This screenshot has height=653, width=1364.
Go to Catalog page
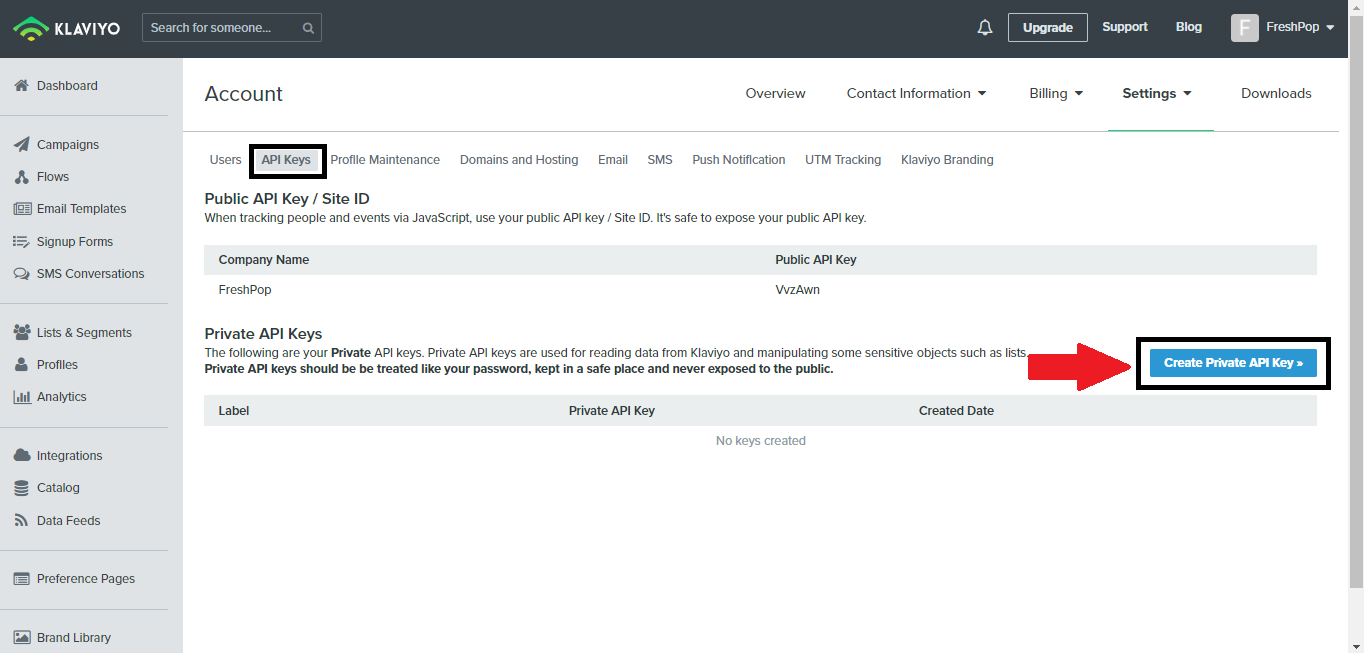[x=58, y=488]
